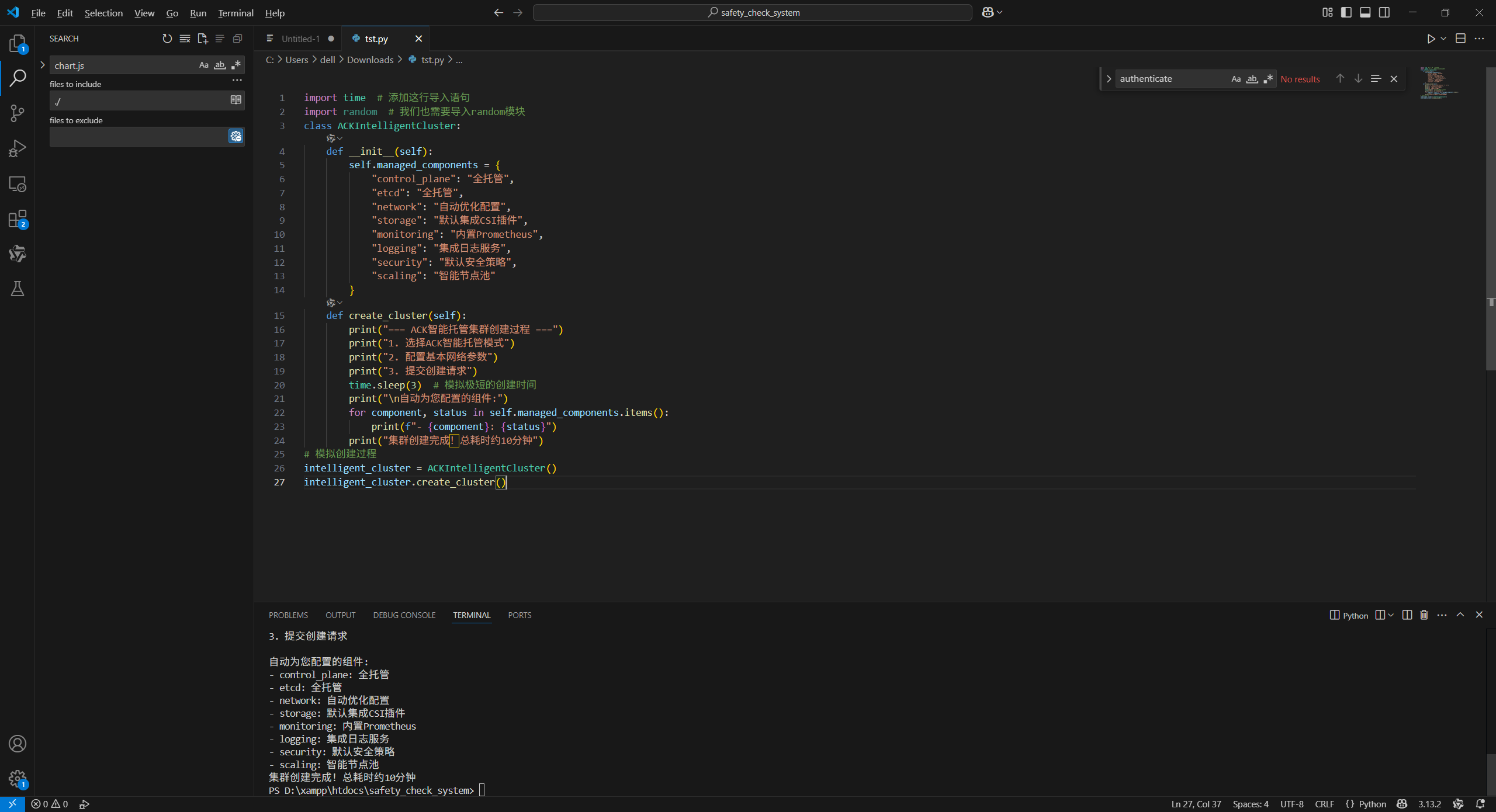1496x812 pixels.
Task: Open Run button dropdown arrow
Action: pyautogui.click(x=1443, y=39)
